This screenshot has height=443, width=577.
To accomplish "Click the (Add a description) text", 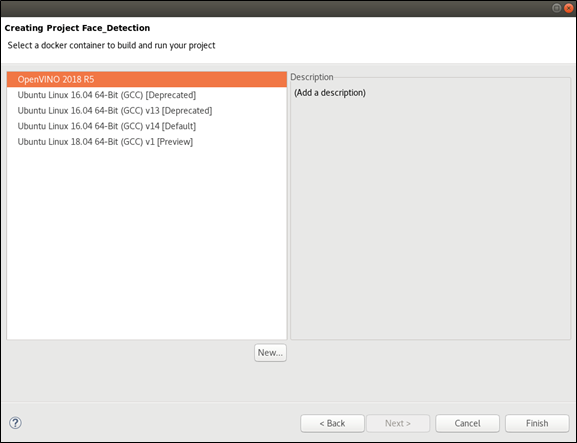I will click(x=330, y=93).
